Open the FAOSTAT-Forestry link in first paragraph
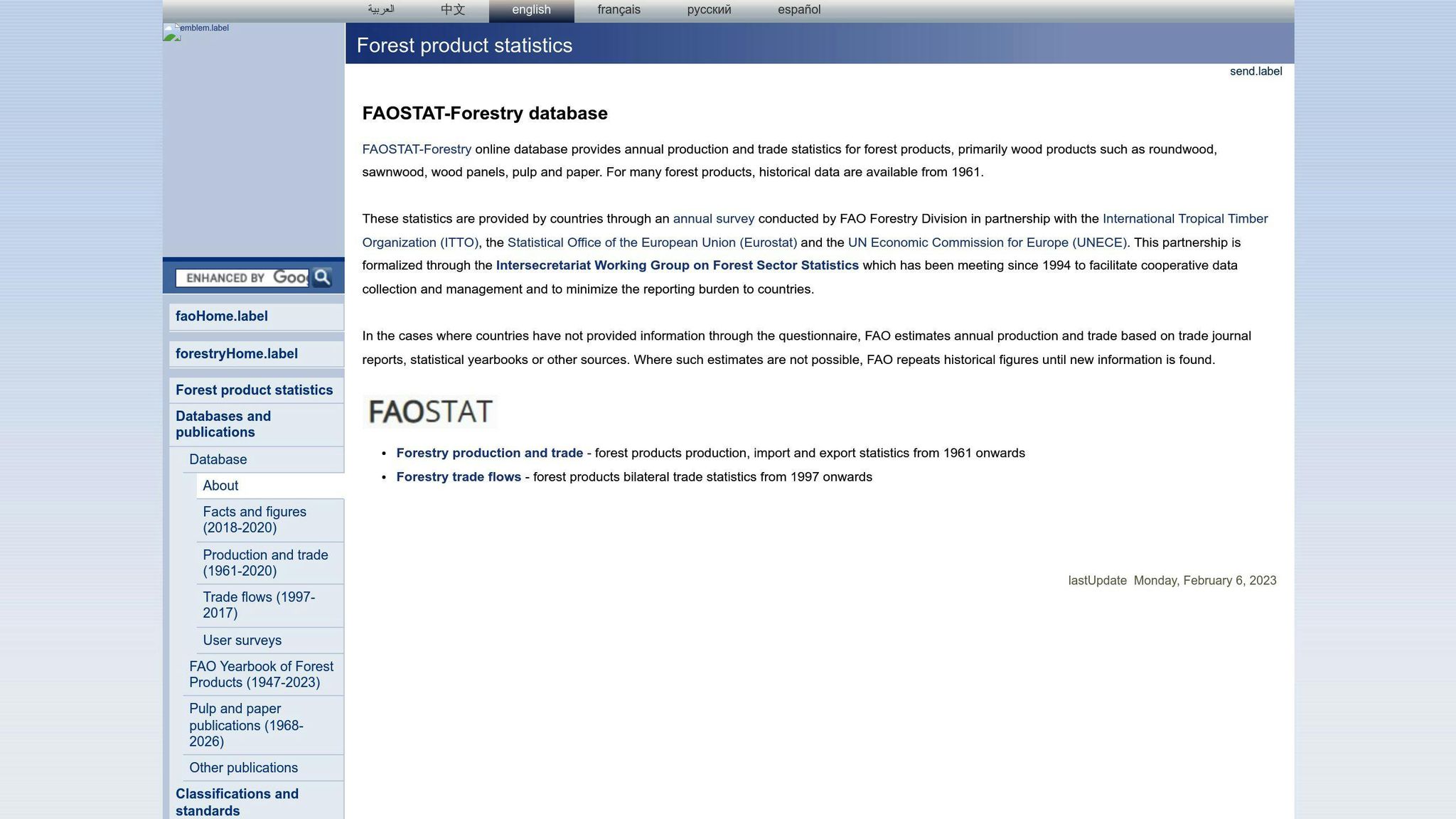1456x819 pixels. (x=417, y=149)
